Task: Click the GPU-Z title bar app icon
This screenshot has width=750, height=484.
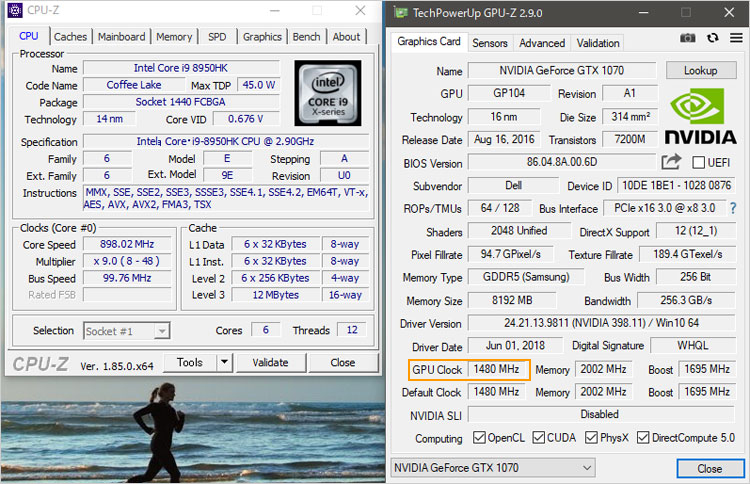Action: [x=401, y=12]
